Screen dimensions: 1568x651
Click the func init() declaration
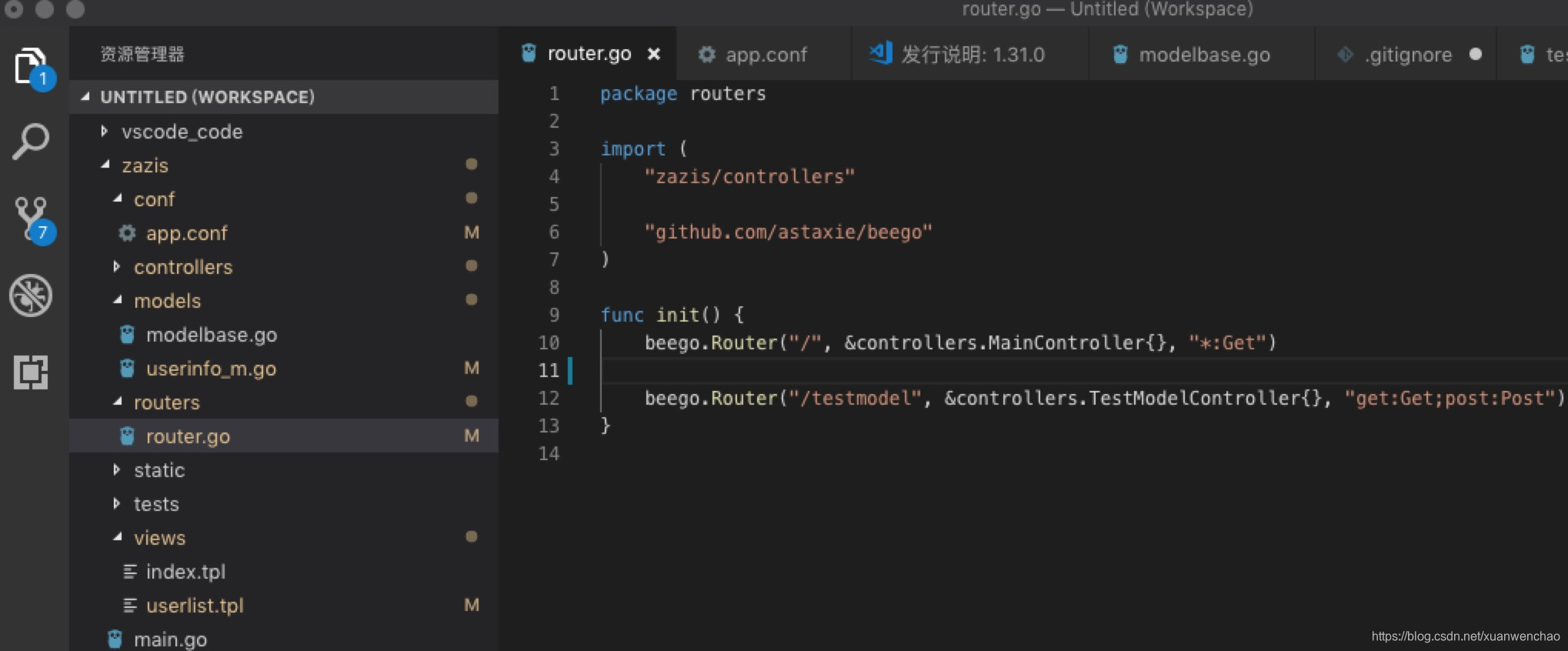point(672,315)
